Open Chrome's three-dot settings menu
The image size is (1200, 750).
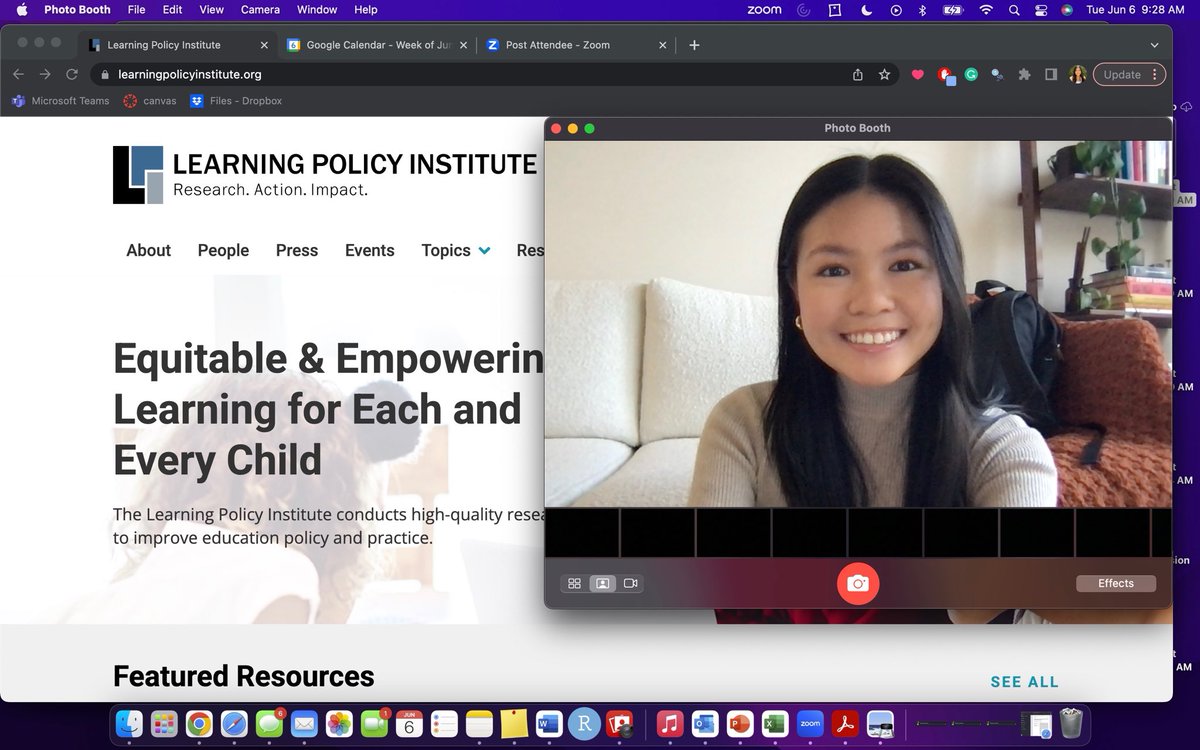[1155, 74]
